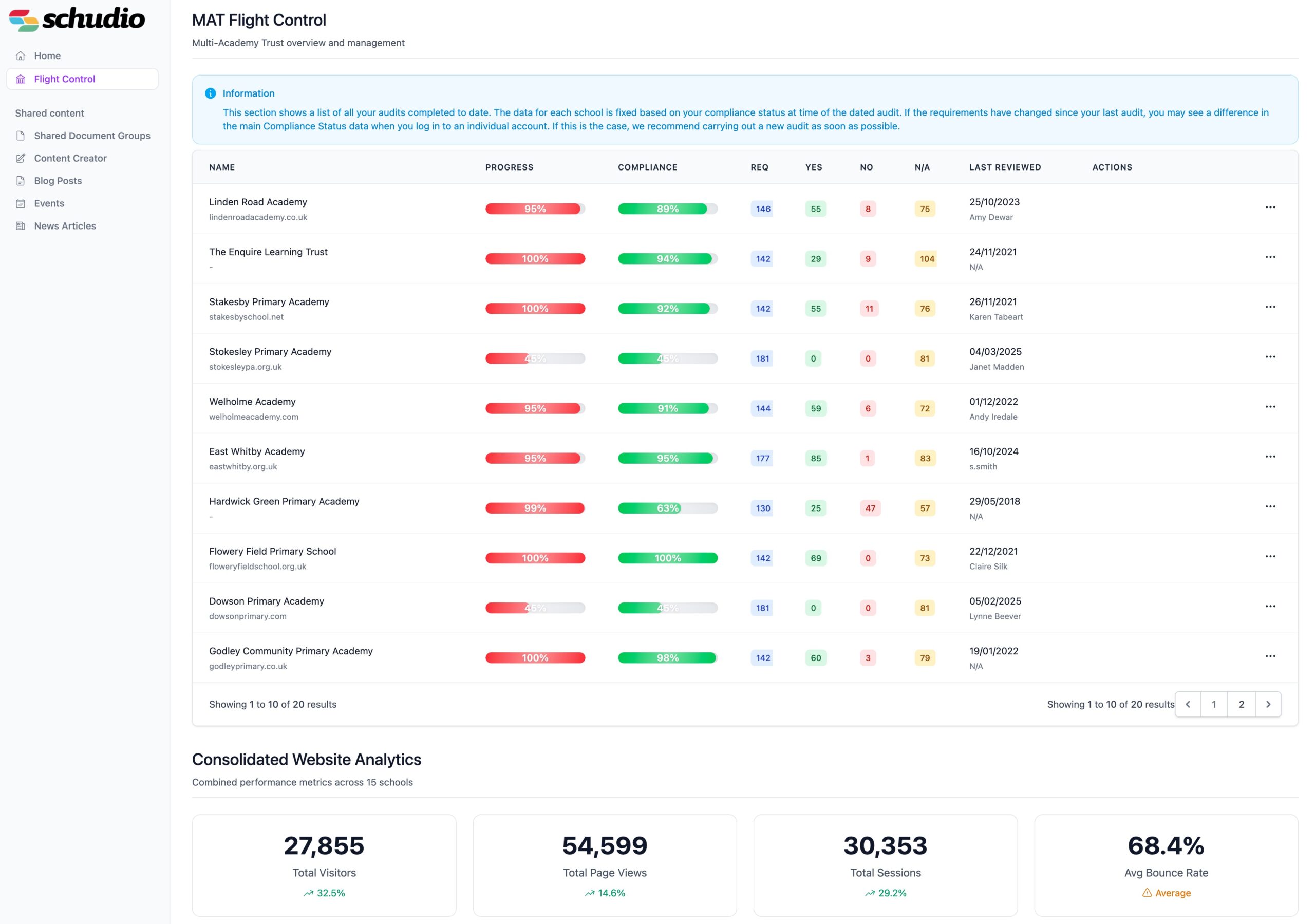
Task: Open Shared Document Groups menu item
Action: (91, 136)
